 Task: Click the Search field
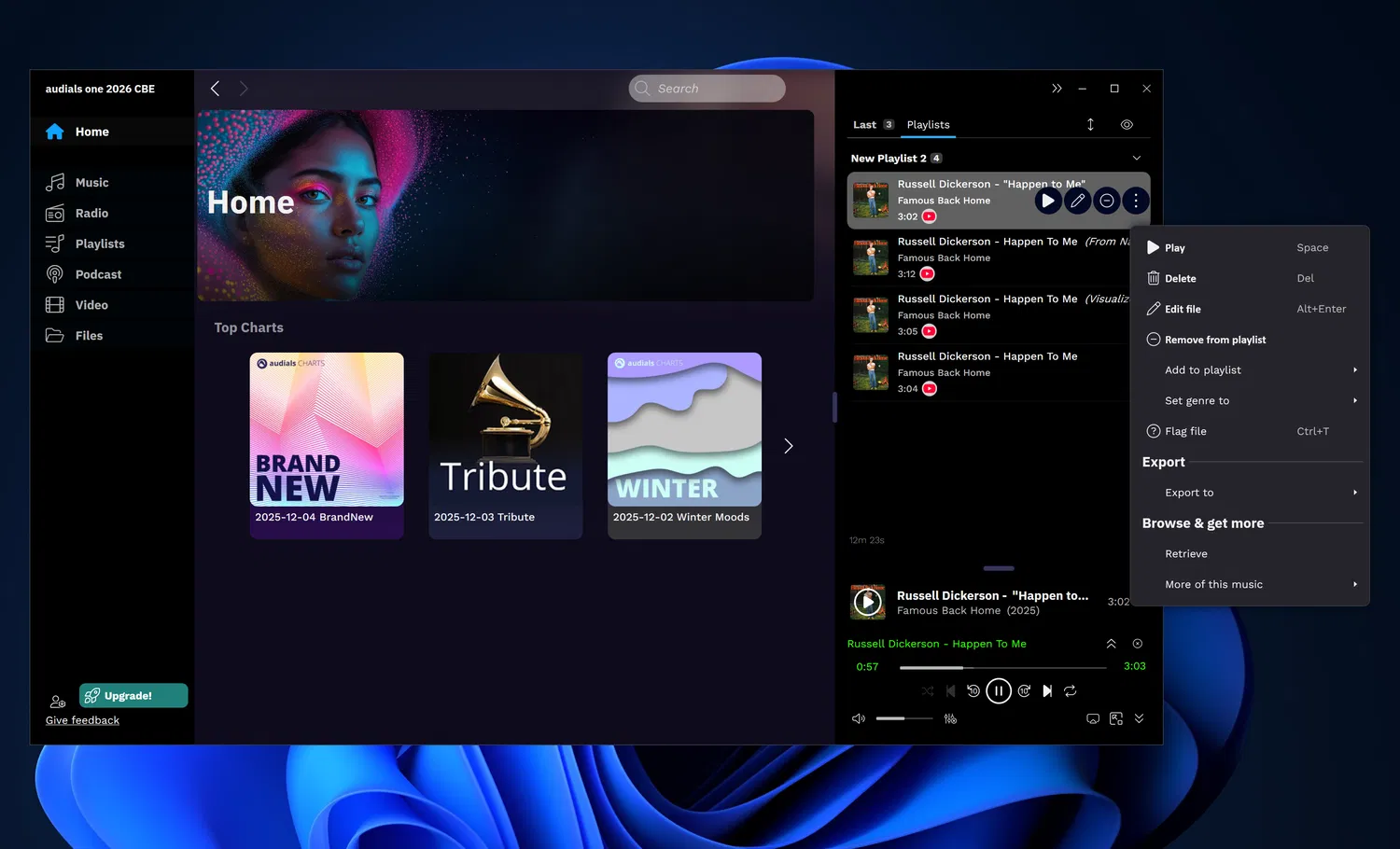coord(707,89)
